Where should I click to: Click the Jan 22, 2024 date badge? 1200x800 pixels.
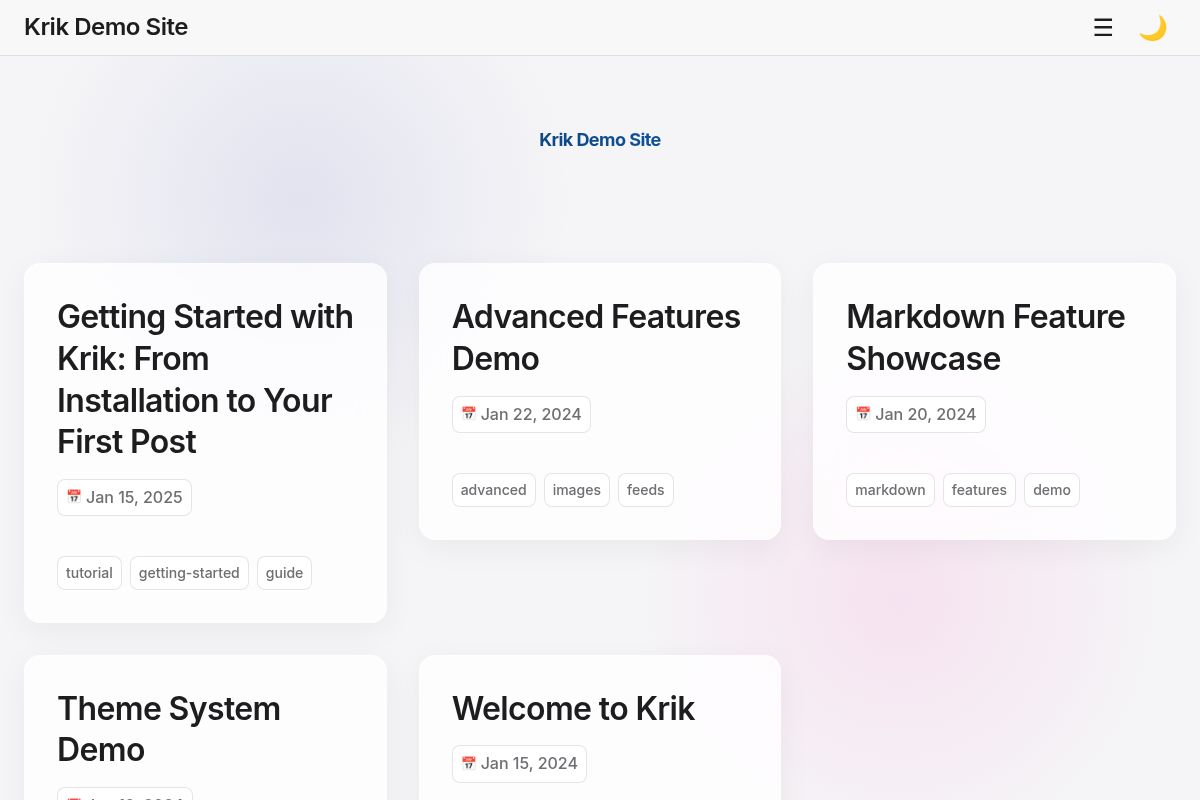click(x=521, y=414)
